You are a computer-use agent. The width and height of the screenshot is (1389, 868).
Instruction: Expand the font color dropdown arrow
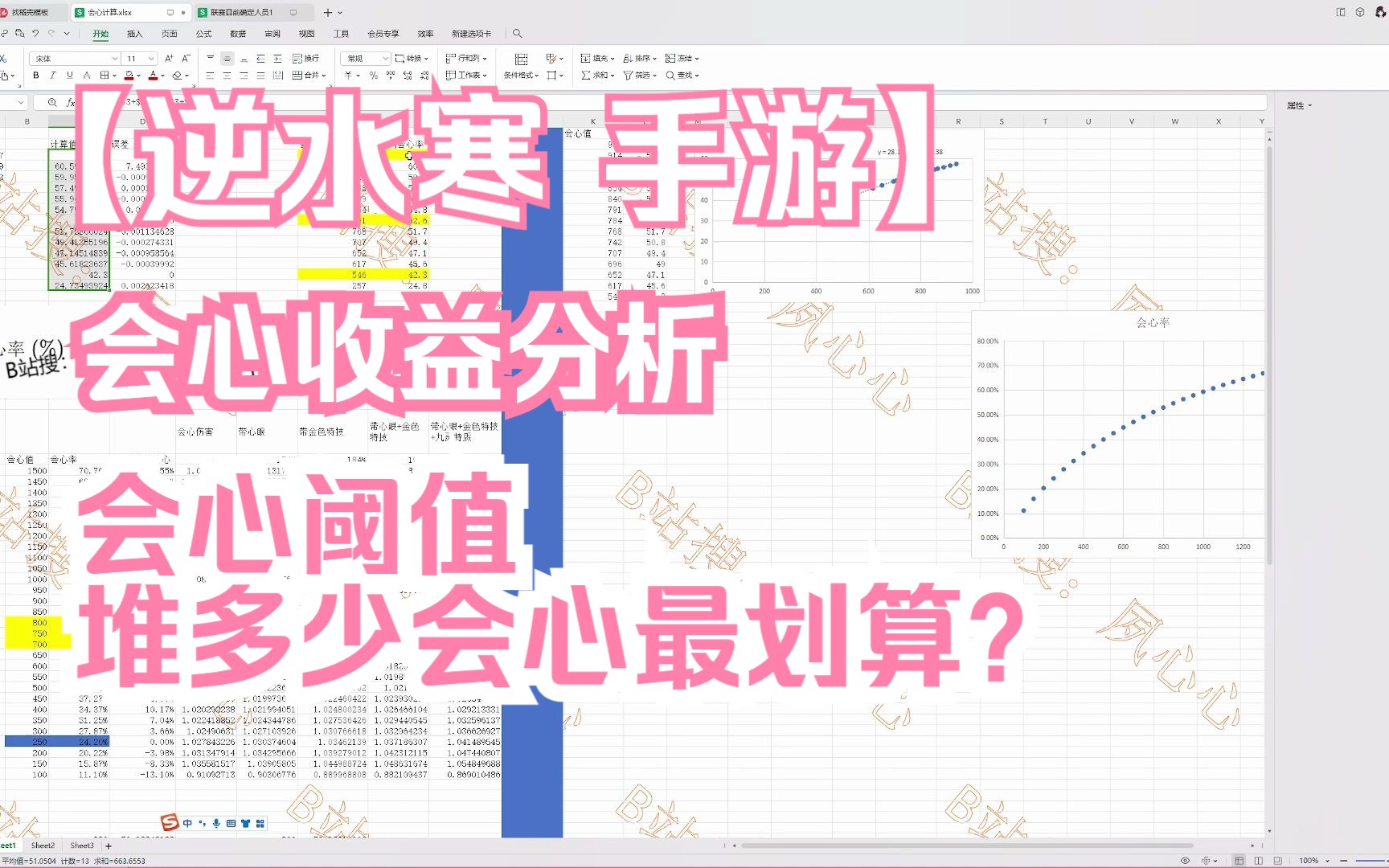click(163, 76)
